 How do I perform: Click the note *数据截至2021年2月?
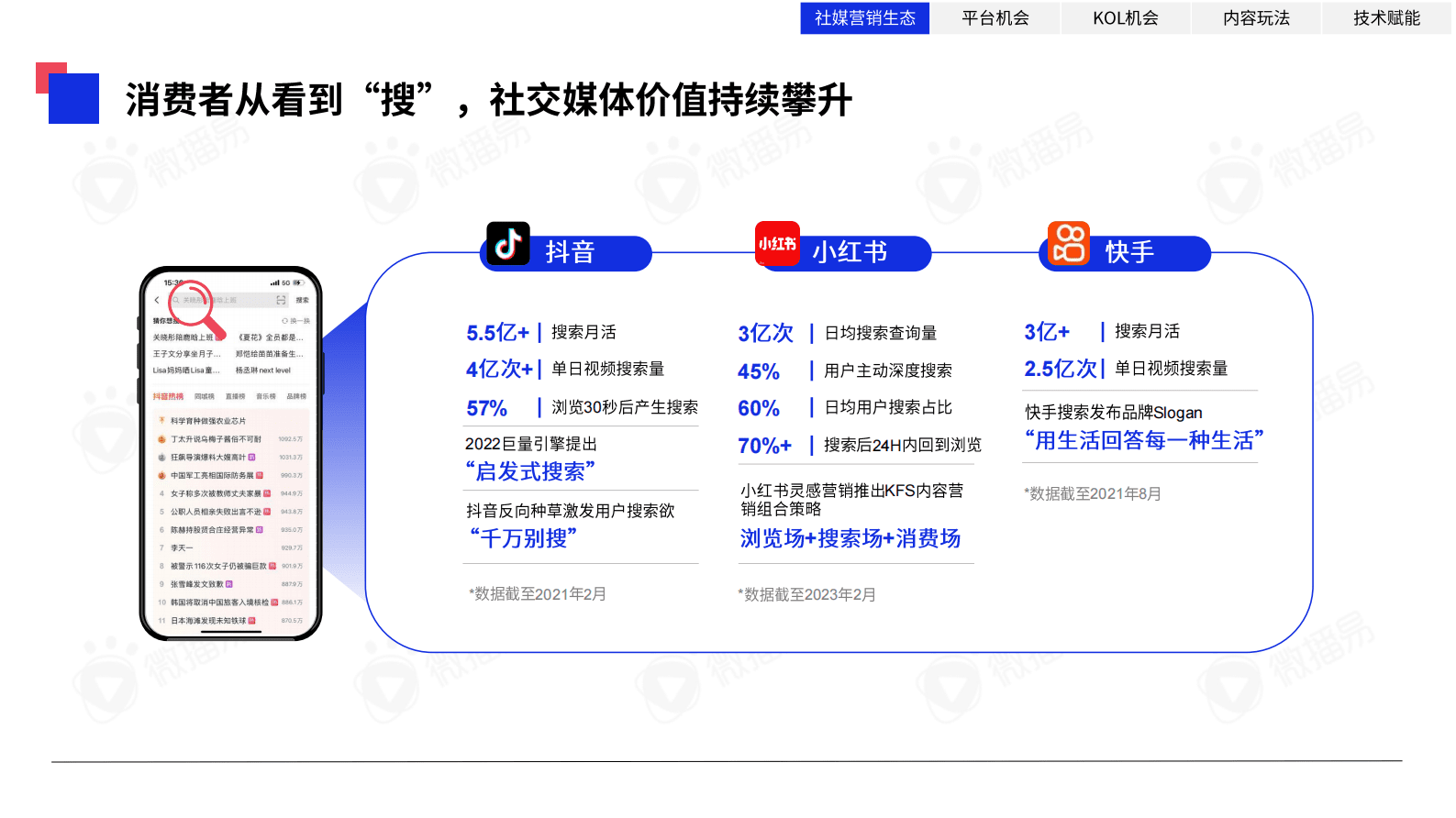538,594
